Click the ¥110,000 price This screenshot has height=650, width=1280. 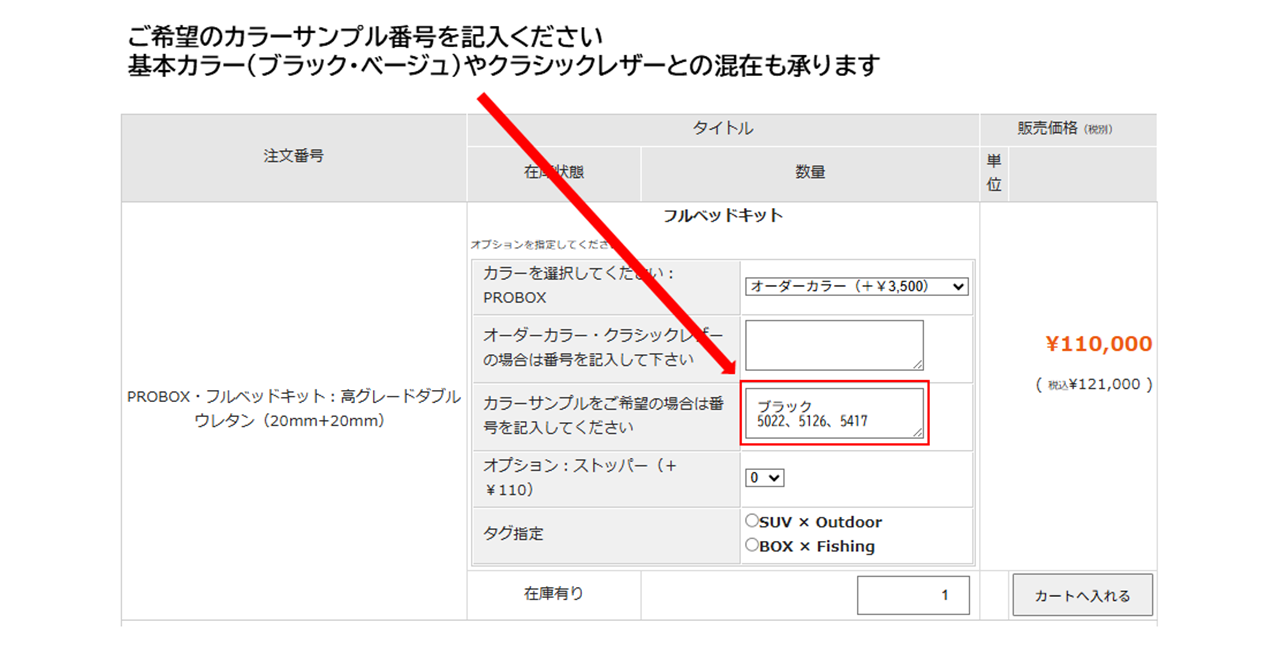(x=1098, y=344)
